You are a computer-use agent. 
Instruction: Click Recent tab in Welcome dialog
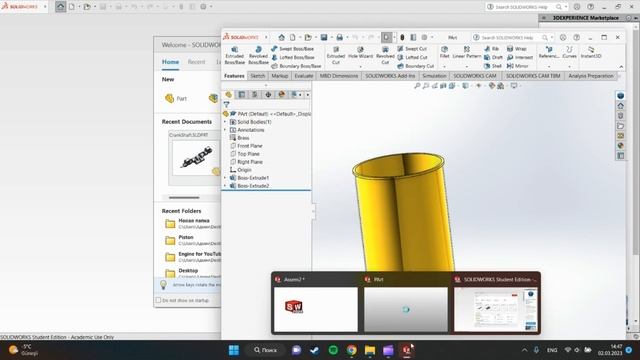click(x=196, y=62)
